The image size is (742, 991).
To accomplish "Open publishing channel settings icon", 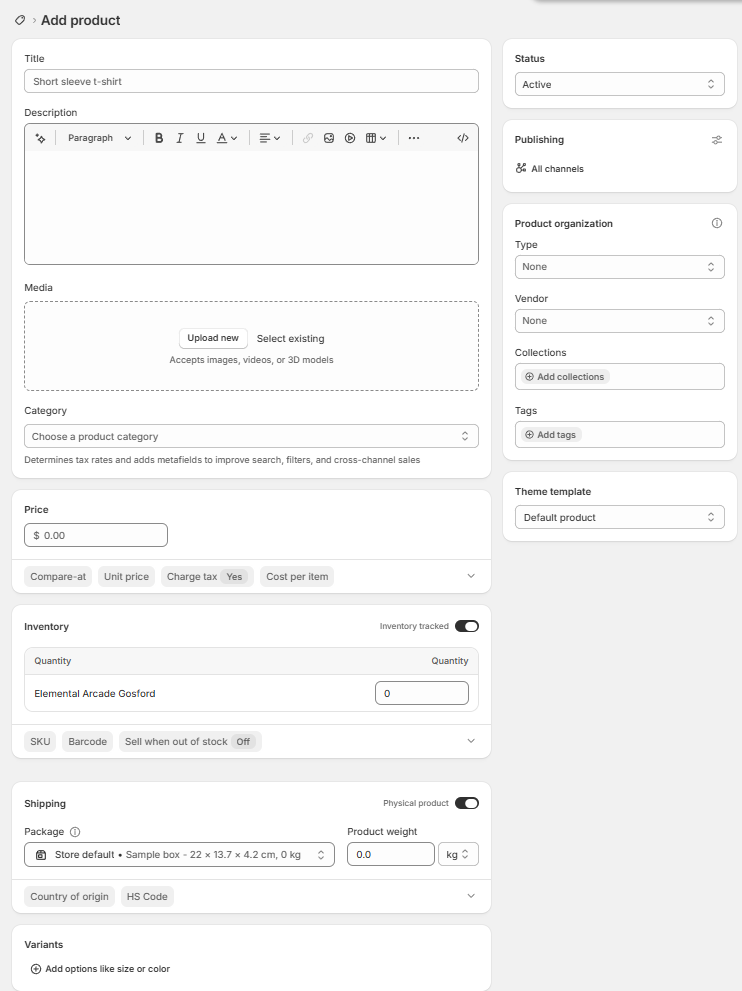I will coord(717,140).
